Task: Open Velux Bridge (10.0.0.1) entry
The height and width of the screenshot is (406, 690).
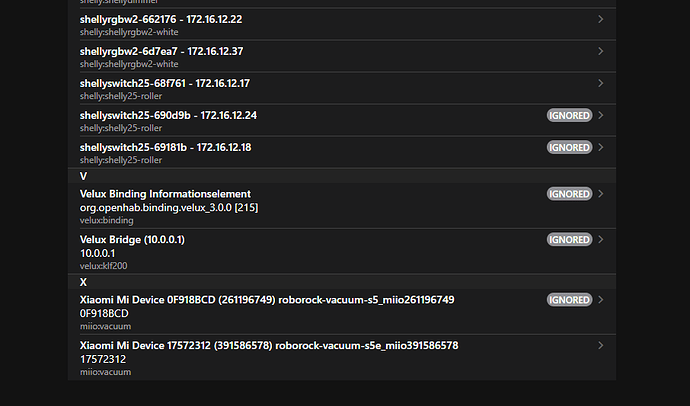Action: tap(342, 252)
